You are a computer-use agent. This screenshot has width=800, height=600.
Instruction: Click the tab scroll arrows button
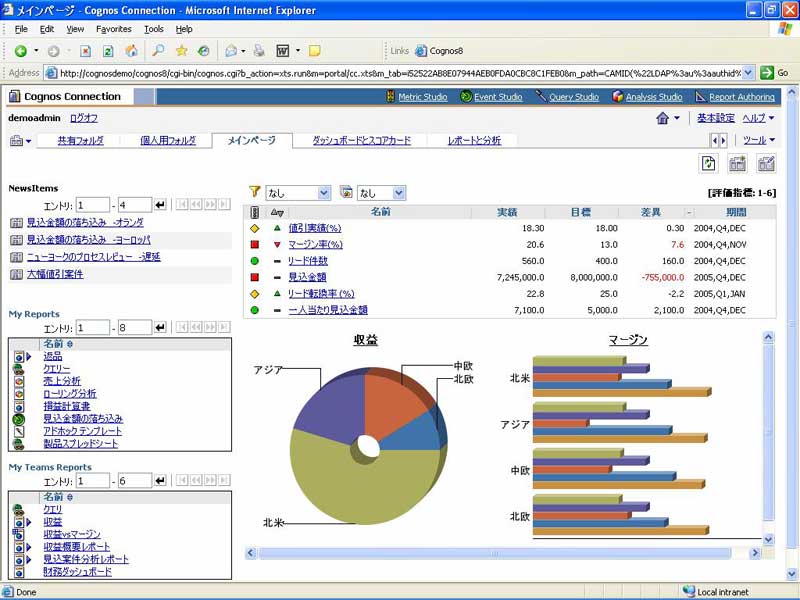point(718,140)
